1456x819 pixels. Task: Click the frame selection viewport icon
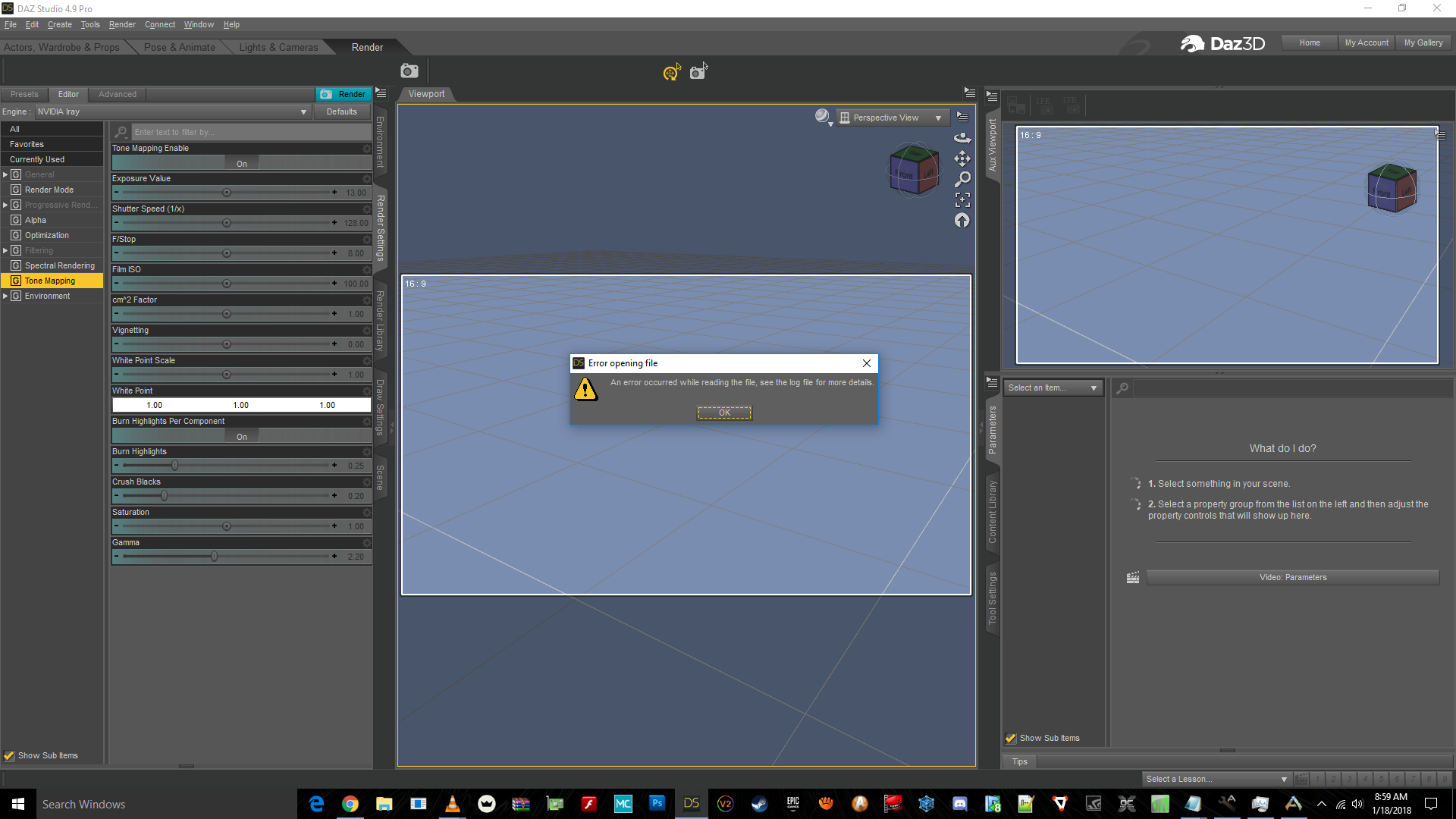click(x=962, y=199)
